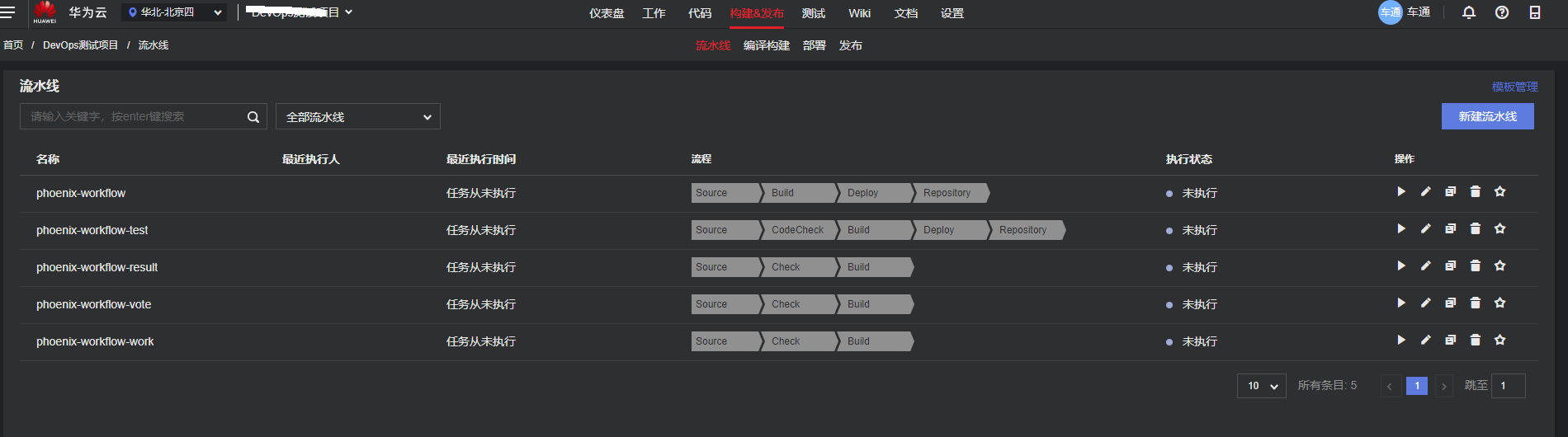Copy the phoenix-workflow-result pipeline
This screenshot has width=1568, height=437.
[x=1450, y=265]
